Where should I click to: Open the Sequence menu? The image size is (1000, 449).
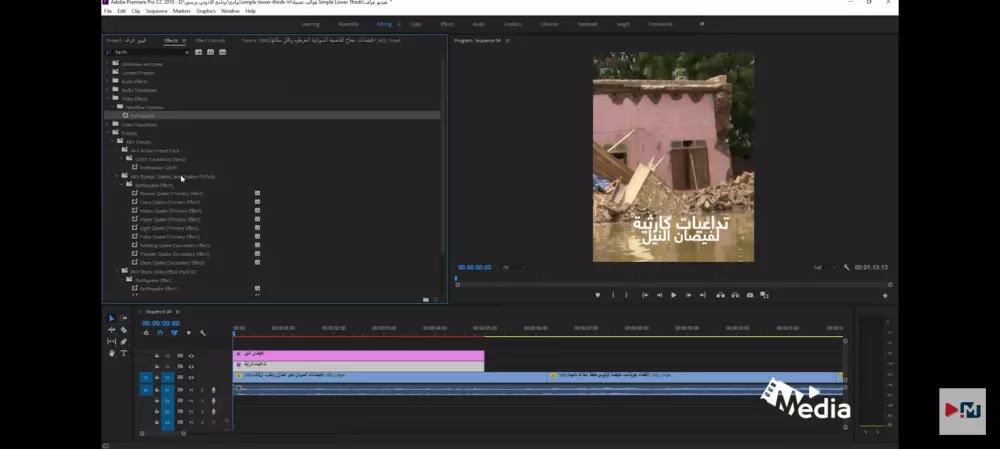pyautogui.click(x=156, y=11)
